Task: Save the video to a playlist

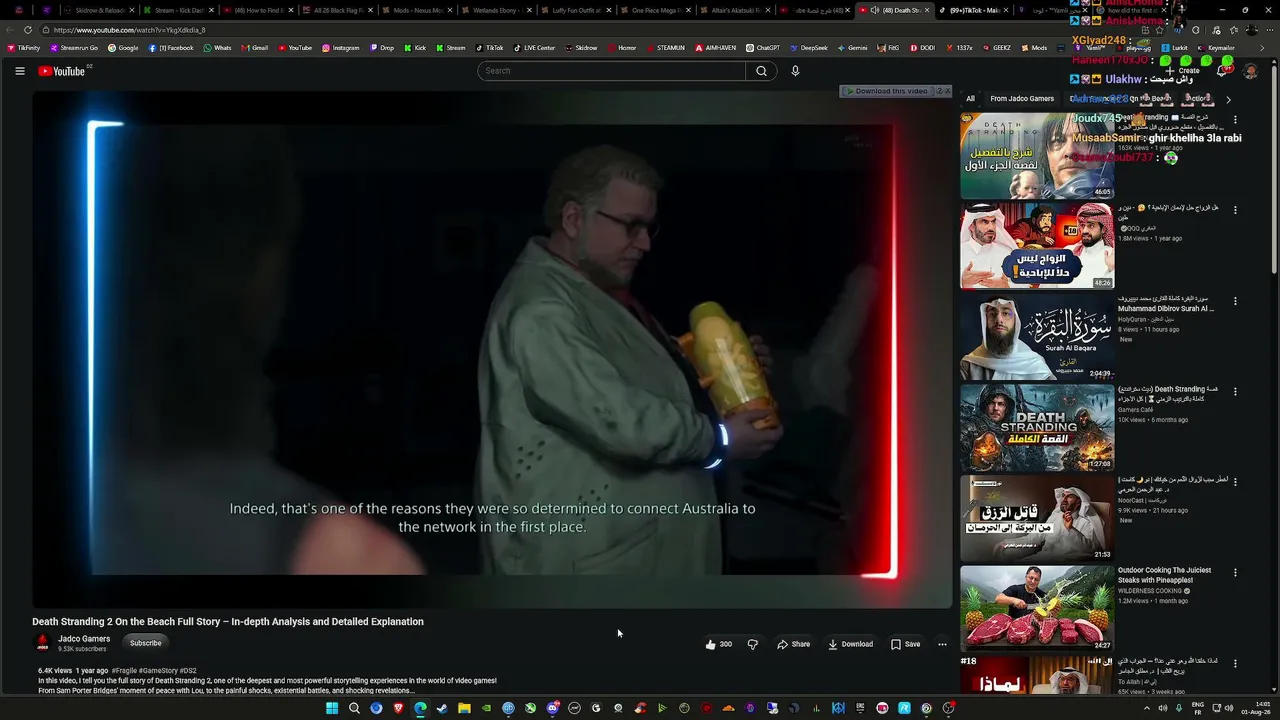Action: point(905,644)
